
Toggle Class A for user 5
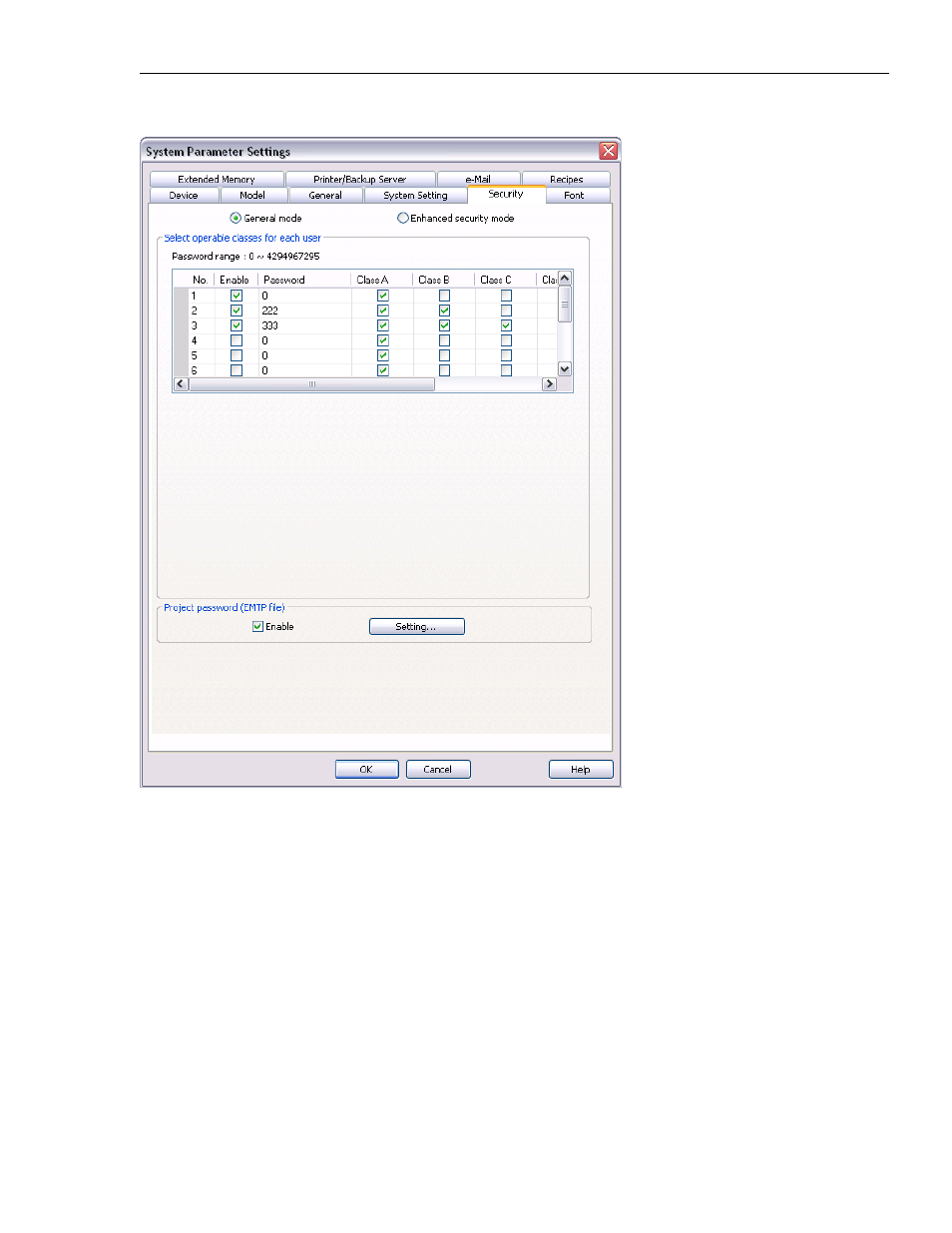pos(383,355)
